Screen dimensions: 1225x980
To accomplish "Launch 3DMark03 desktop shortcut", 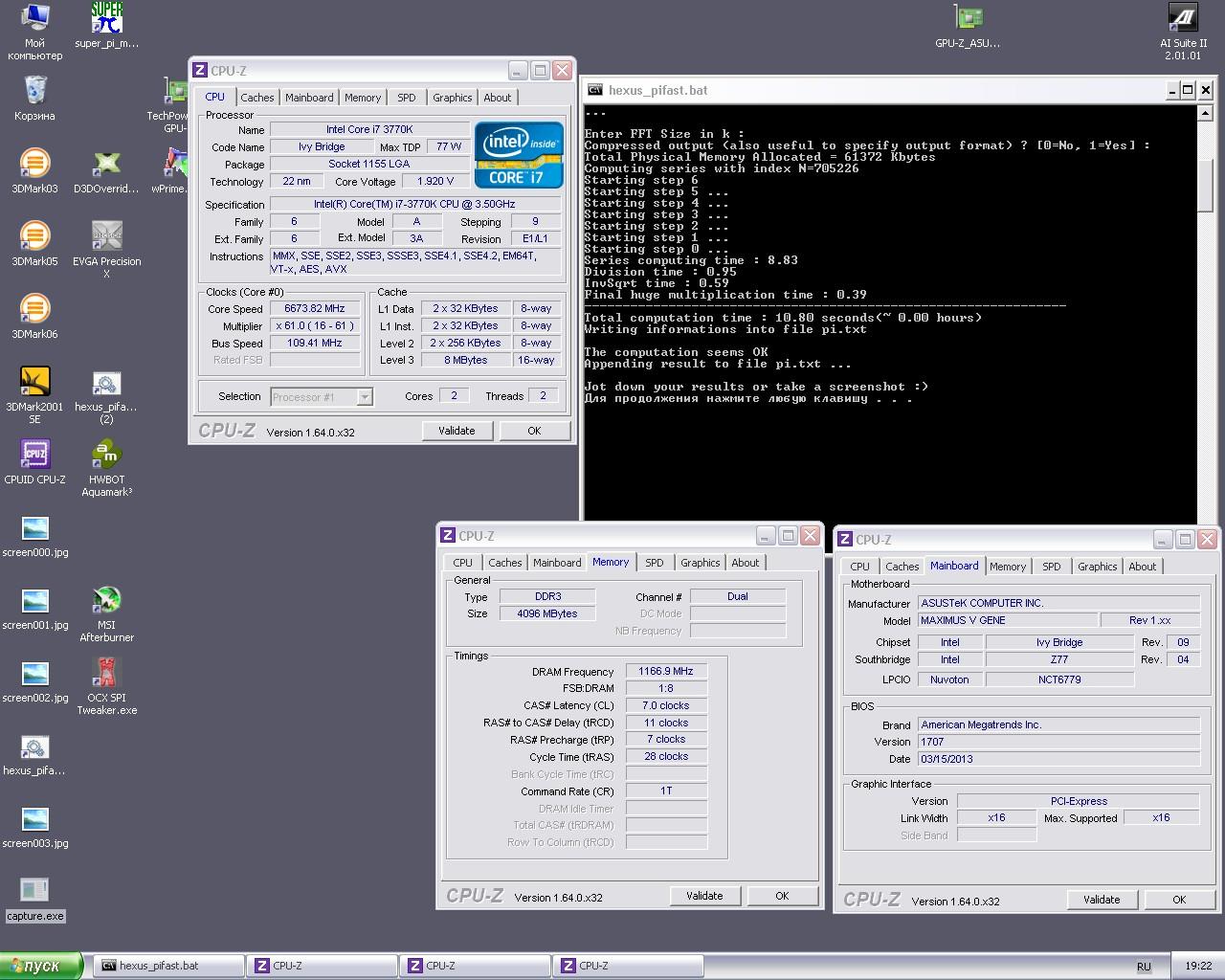I will point(34,170).
